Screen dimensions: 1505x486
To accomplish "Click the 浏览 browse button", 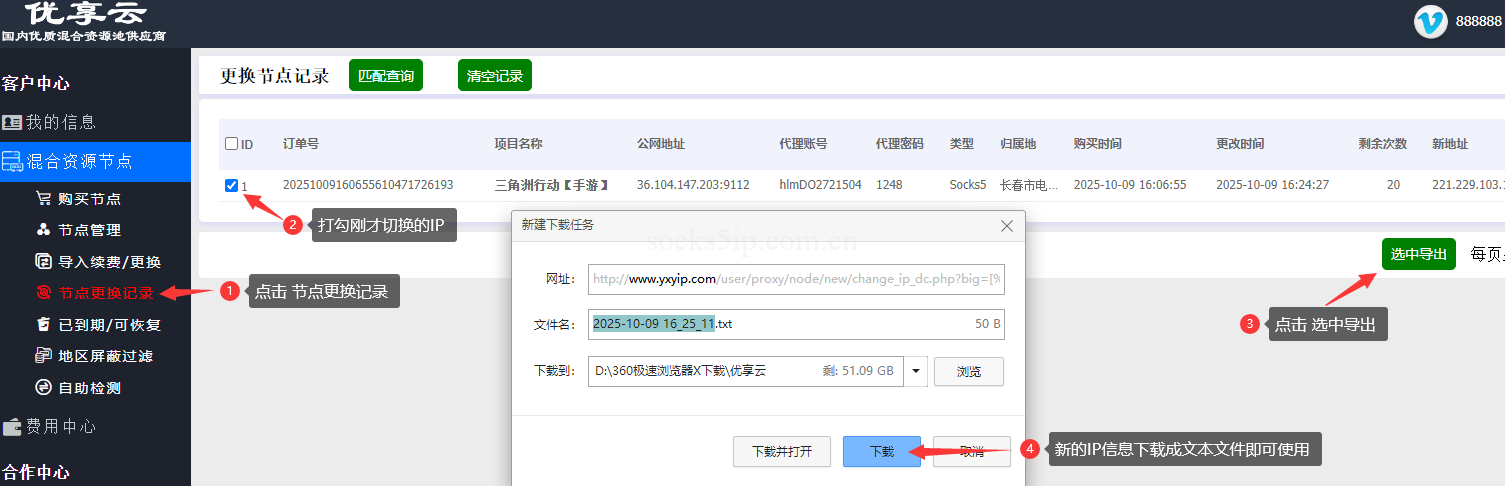I will coord(968,371).
